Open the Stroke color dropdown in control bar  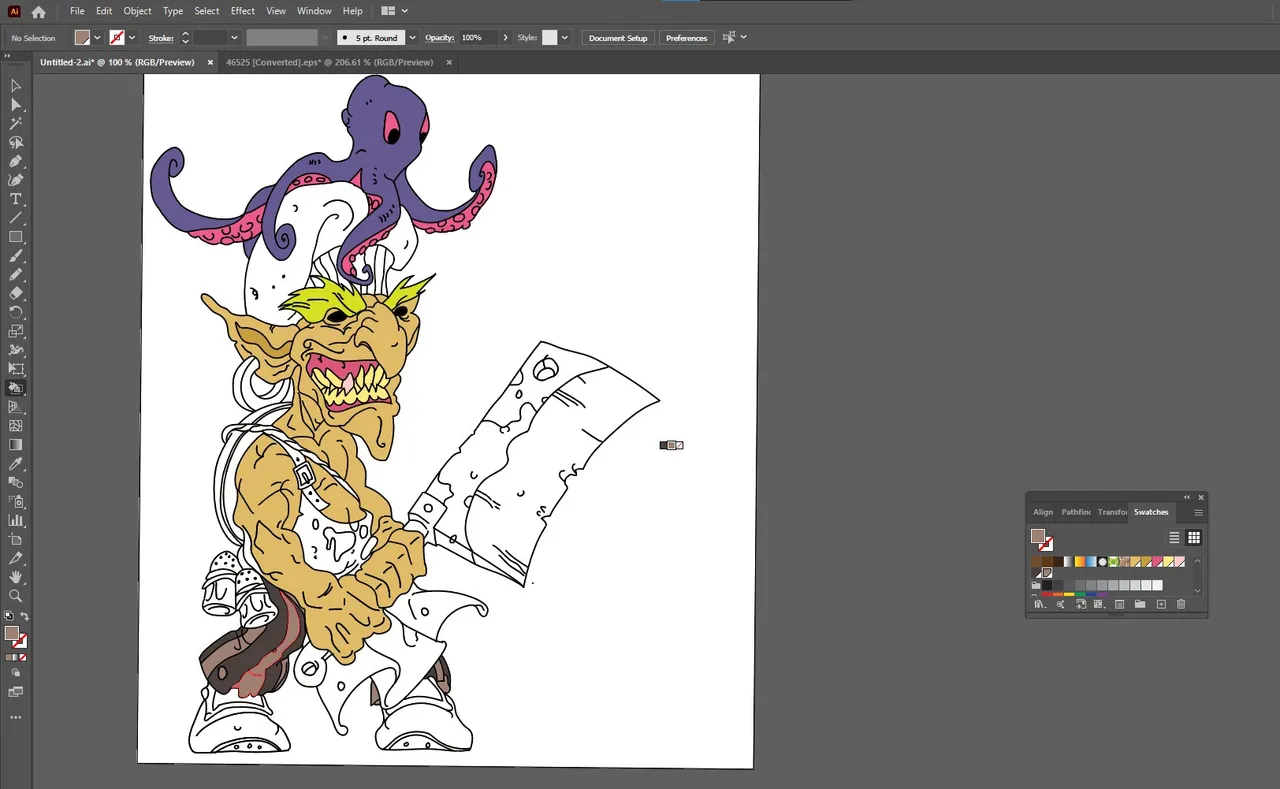pyautogui.click(x=131, y=37)
